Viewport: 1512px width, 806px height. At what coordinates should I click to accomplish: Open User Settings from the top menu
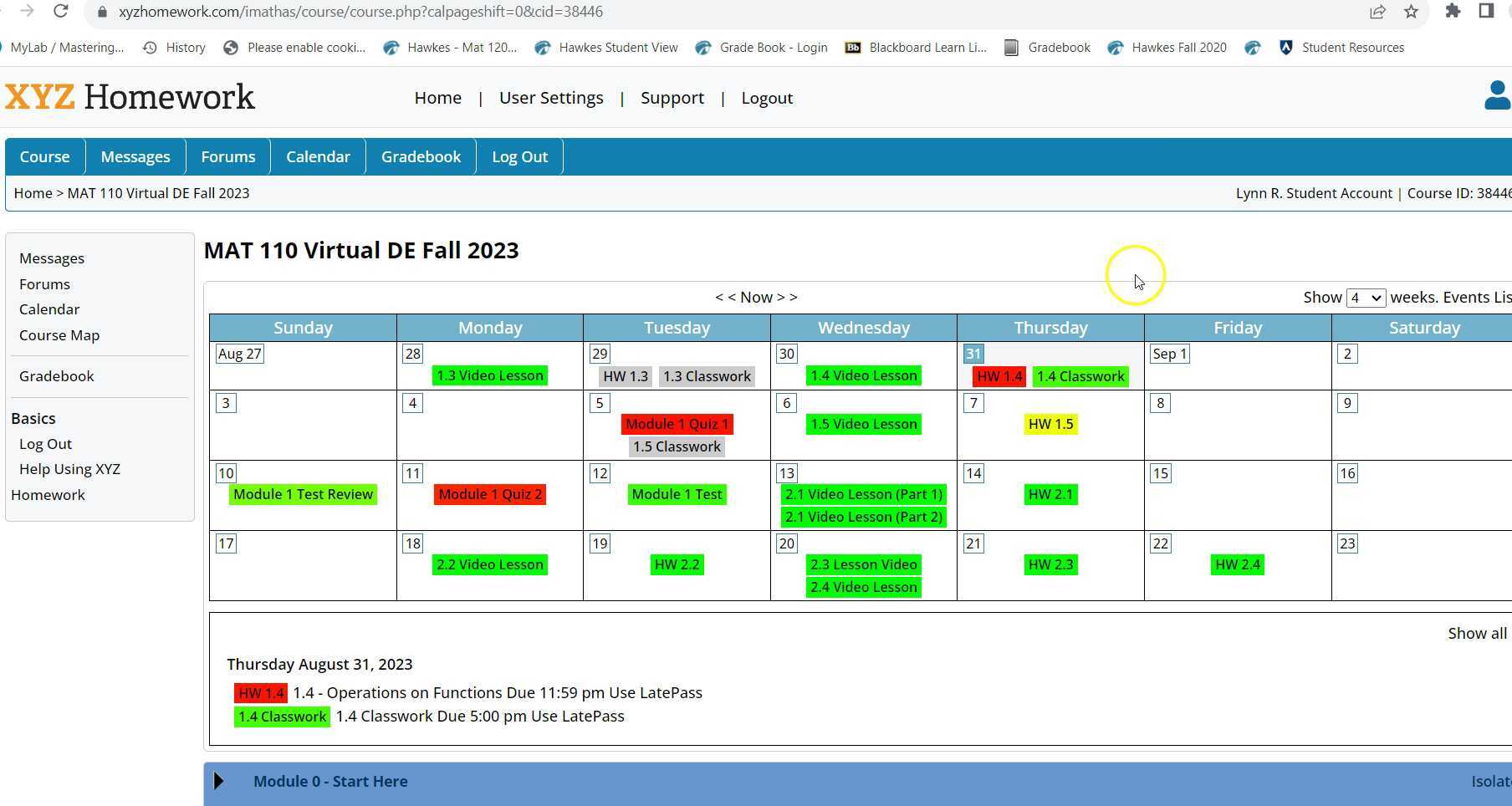pos(551,98)
